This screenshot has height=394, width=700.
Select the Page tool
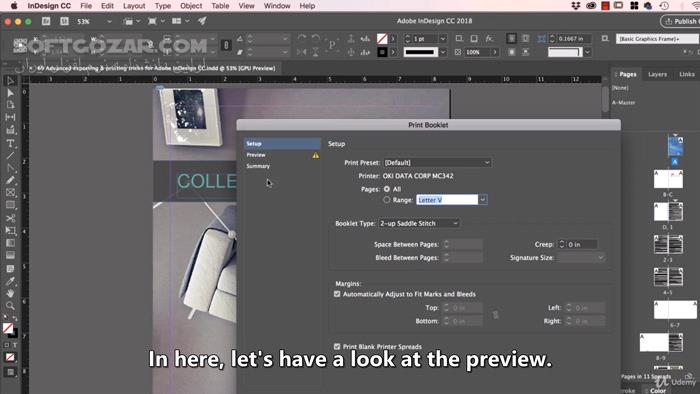(x=10, y=105)
